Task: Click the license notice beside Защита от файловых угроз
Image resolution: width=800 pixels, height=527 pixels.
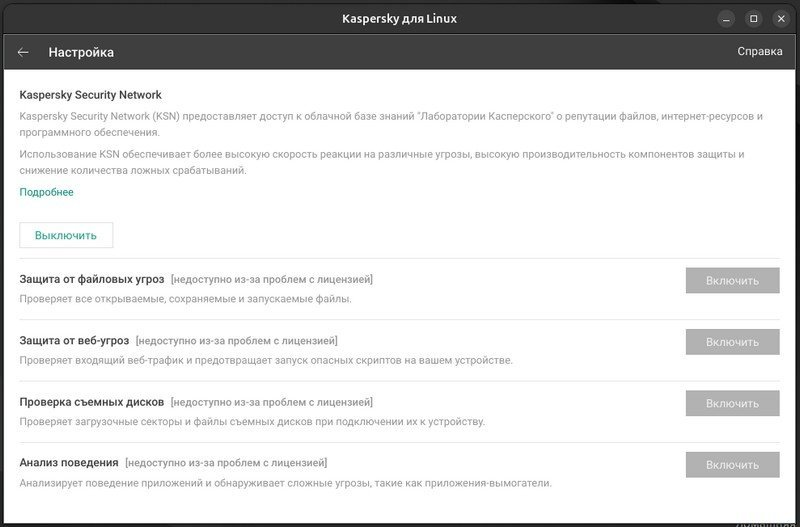Action: coord(271,280)
